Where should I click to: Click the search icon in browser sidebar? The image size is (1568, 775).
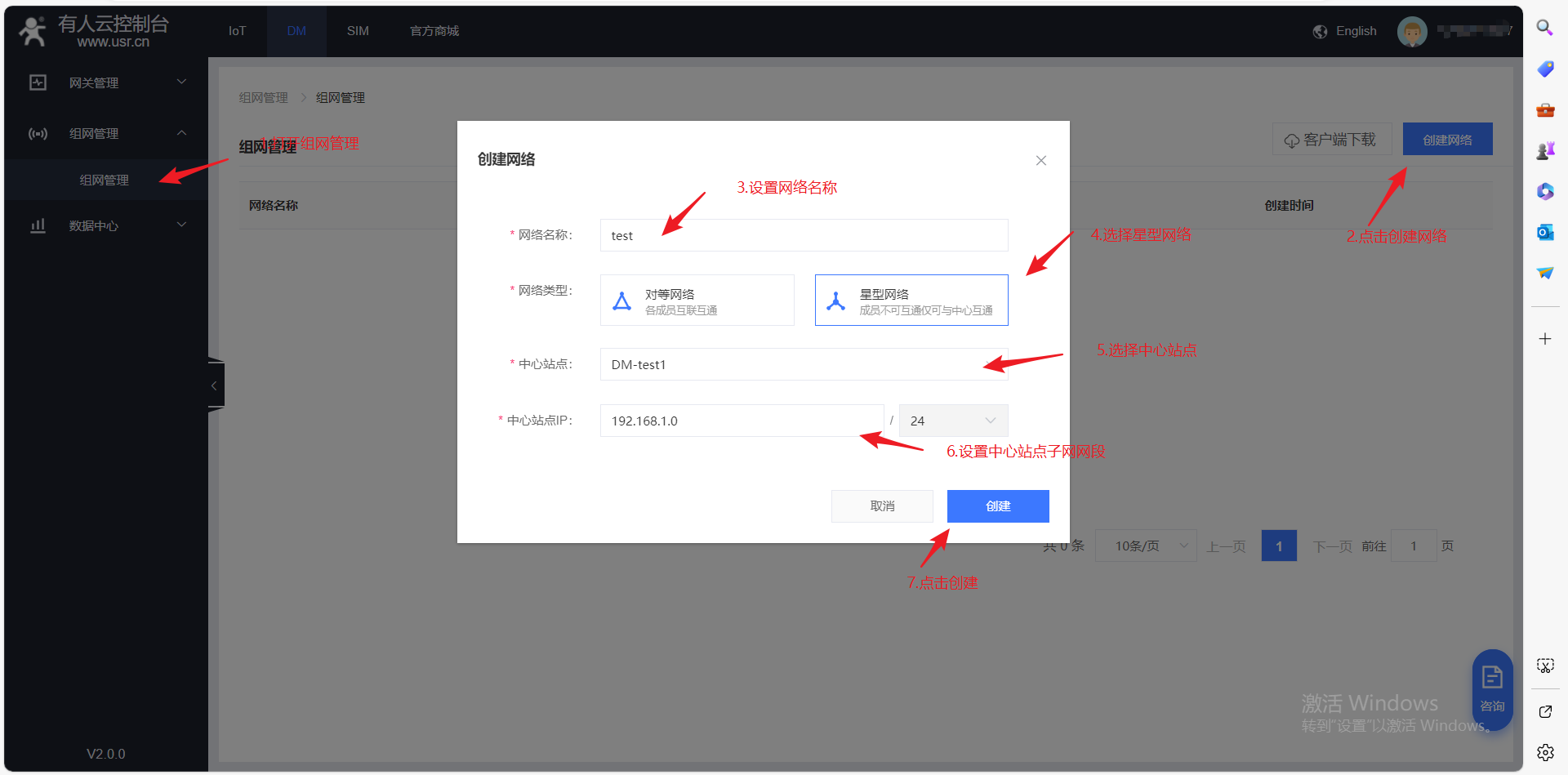point(1544,27)
